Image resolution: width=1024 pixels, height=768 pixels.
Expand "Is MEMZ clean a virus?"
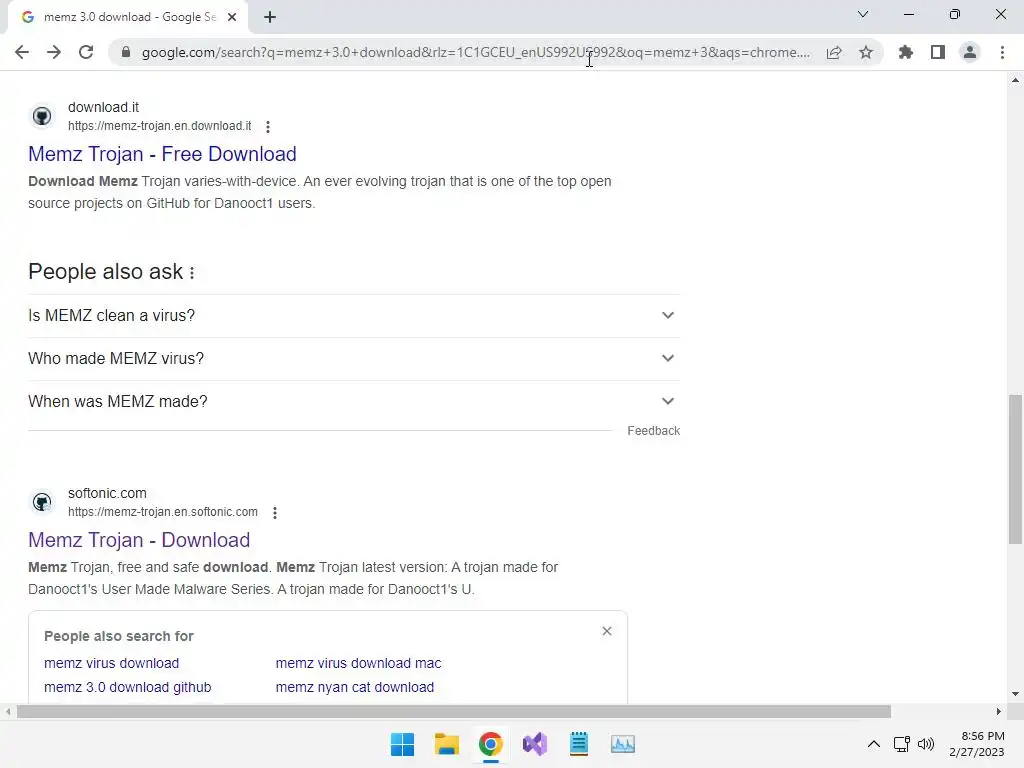(x=354, y=315)
